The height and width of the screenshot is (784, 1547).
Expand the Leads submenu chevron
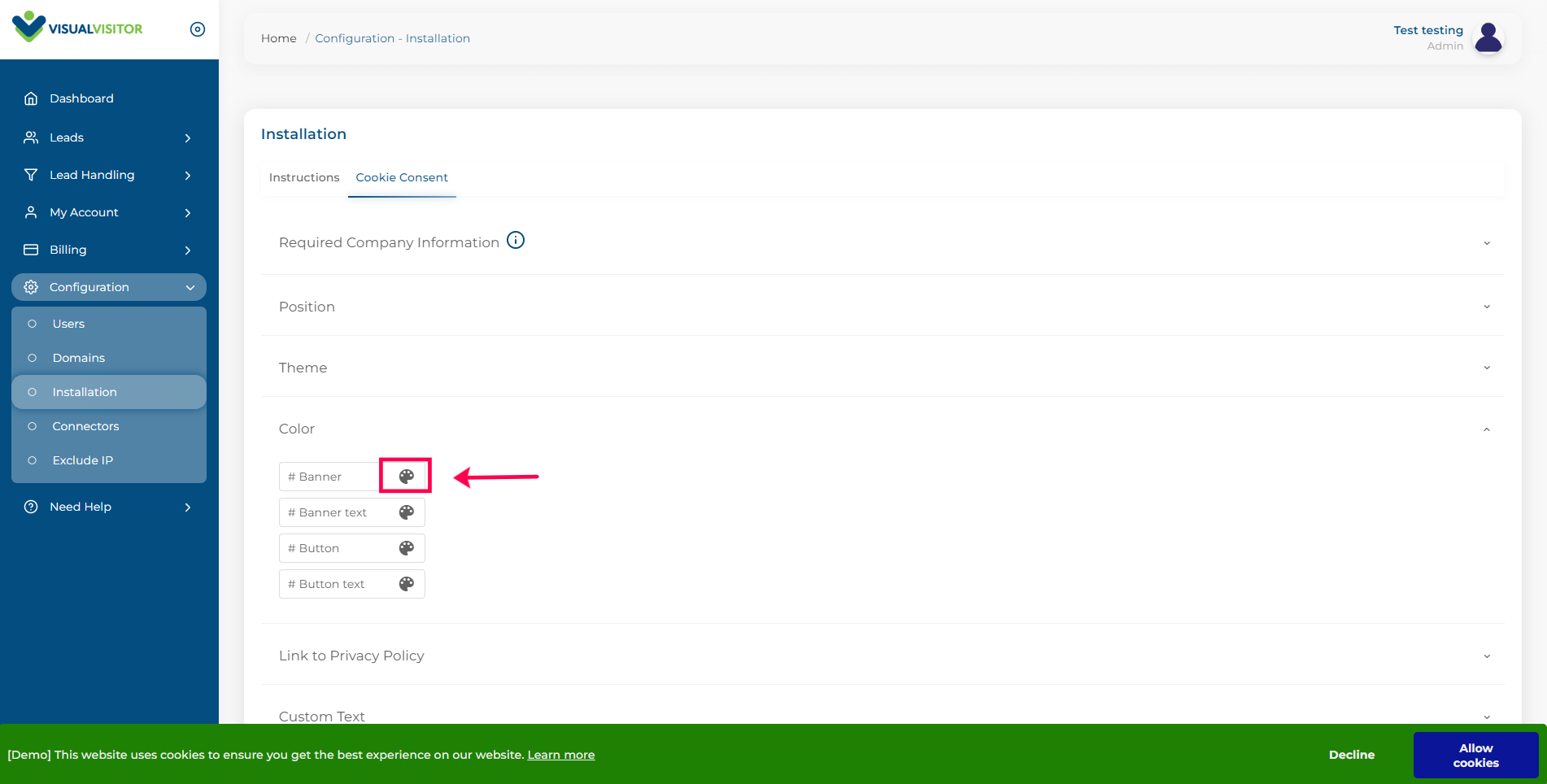coord(188,138)
